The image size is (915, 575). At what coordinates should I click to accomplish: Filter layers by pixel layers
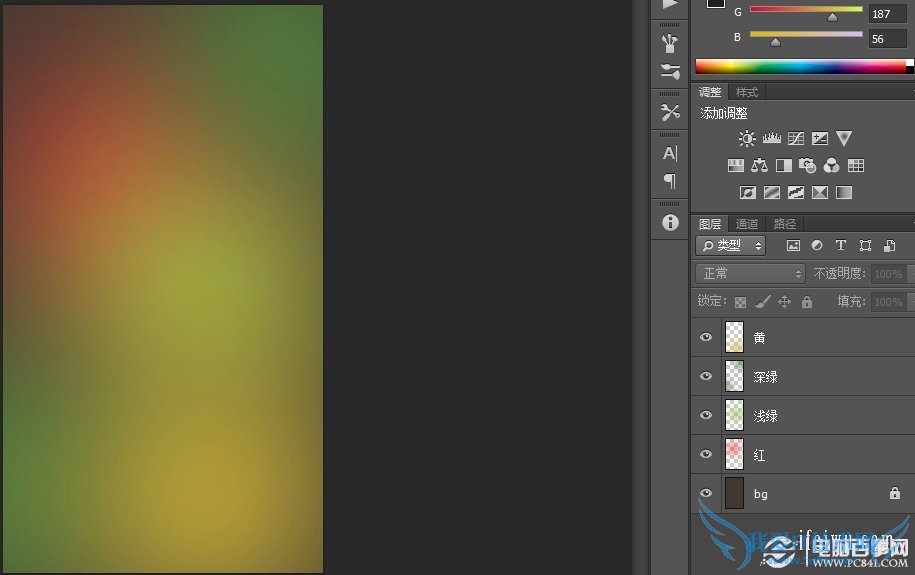pyautogui.click(x=793, y=246)
